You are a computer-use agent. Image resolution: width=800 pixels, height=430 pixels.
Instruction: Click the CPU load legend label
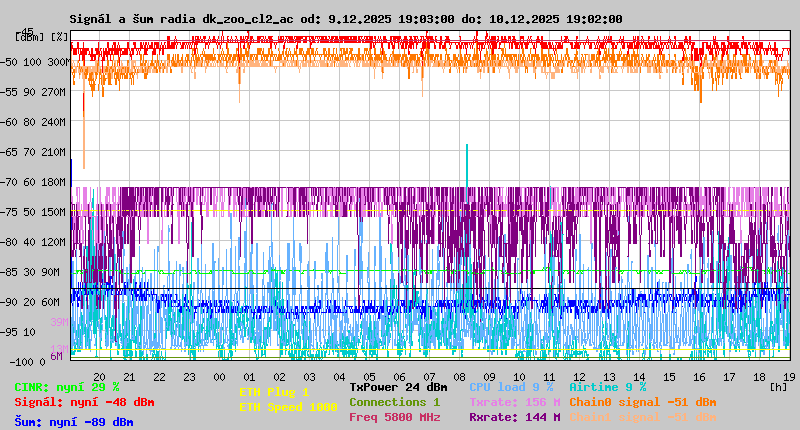(x=511, y=387)
